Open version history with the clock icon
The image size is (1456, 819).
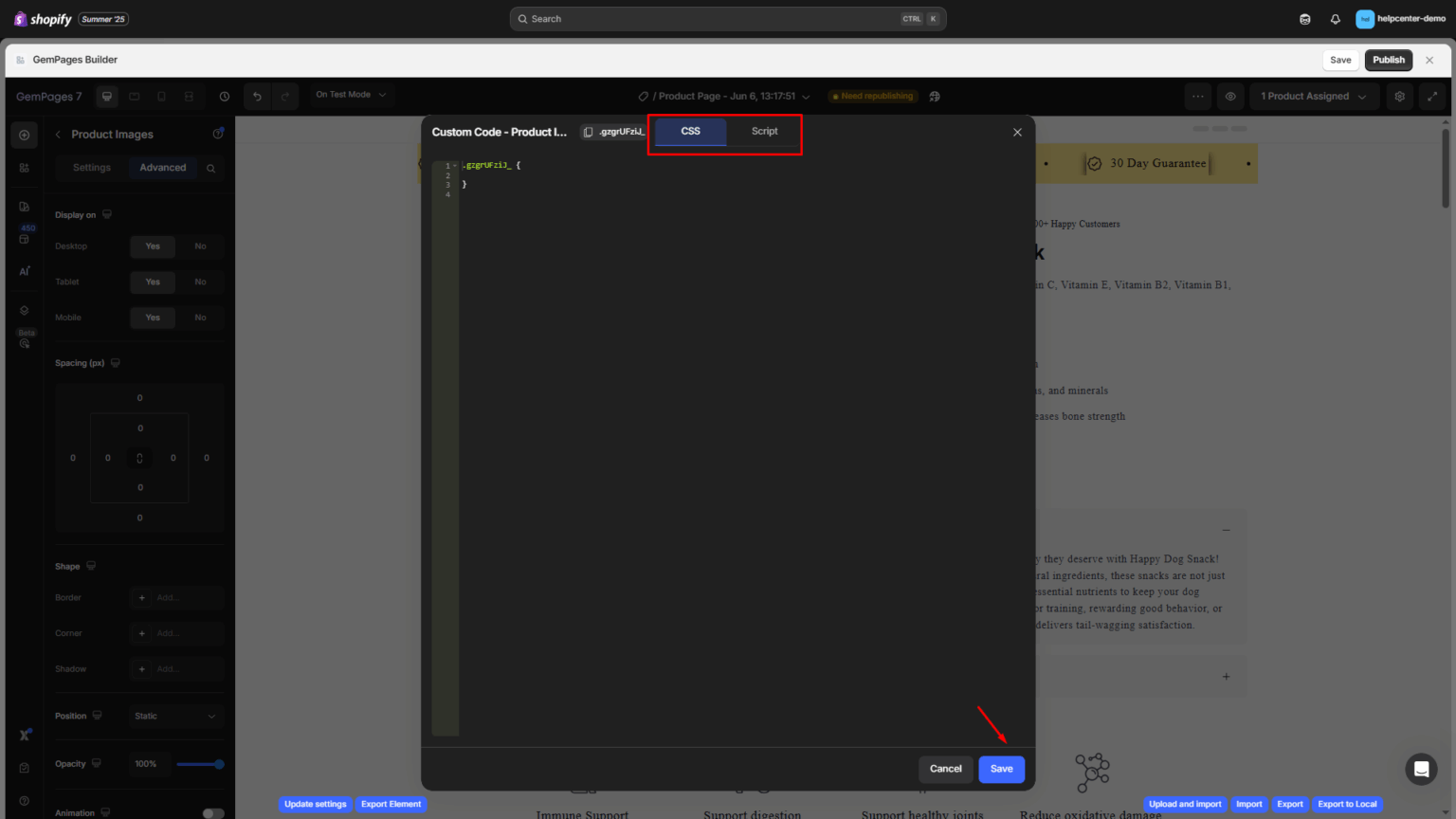pyautogui.click(x=224, y=96)
